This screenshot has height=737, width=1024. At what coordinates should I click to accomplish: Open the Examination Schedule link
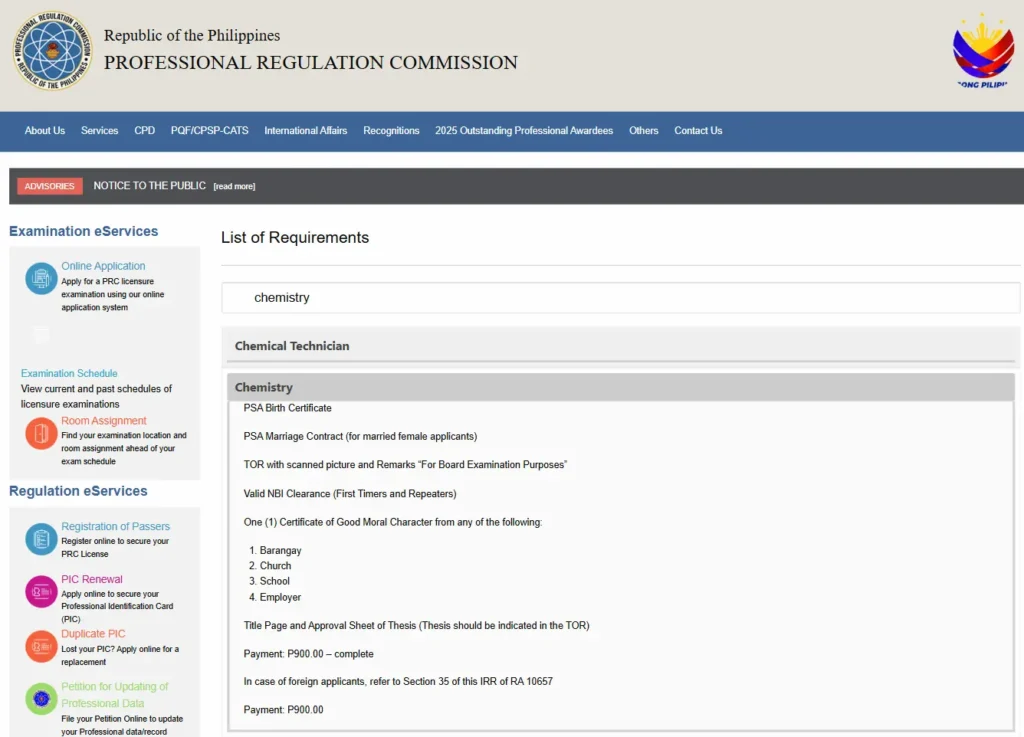(69, 373)
